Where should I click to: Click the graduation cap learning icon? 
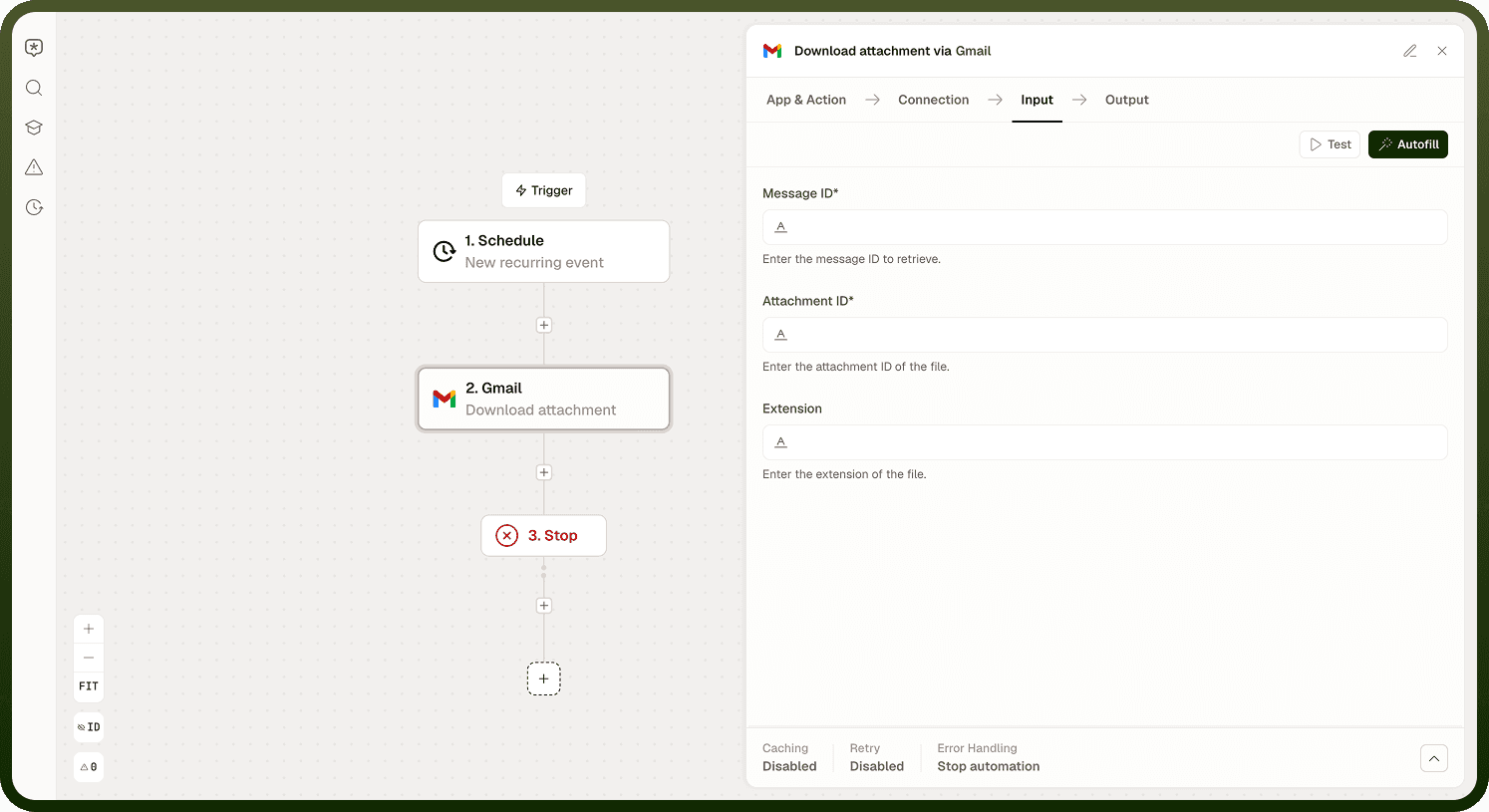[x=34, y=128]
